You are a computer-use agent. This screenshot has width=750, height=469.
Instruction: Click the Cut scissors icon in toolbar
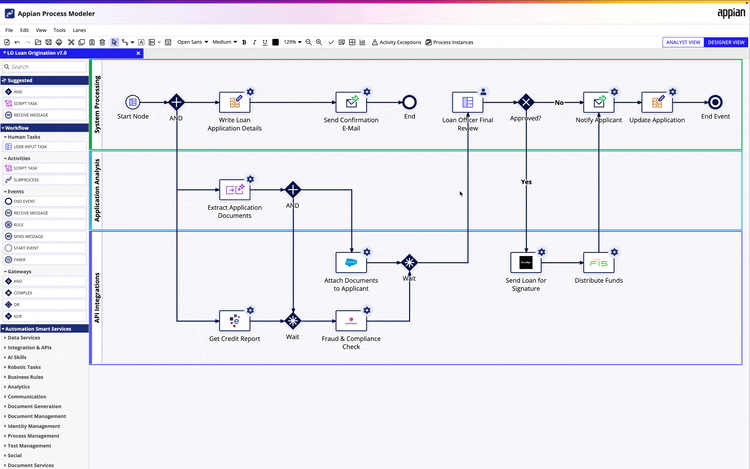71,42
